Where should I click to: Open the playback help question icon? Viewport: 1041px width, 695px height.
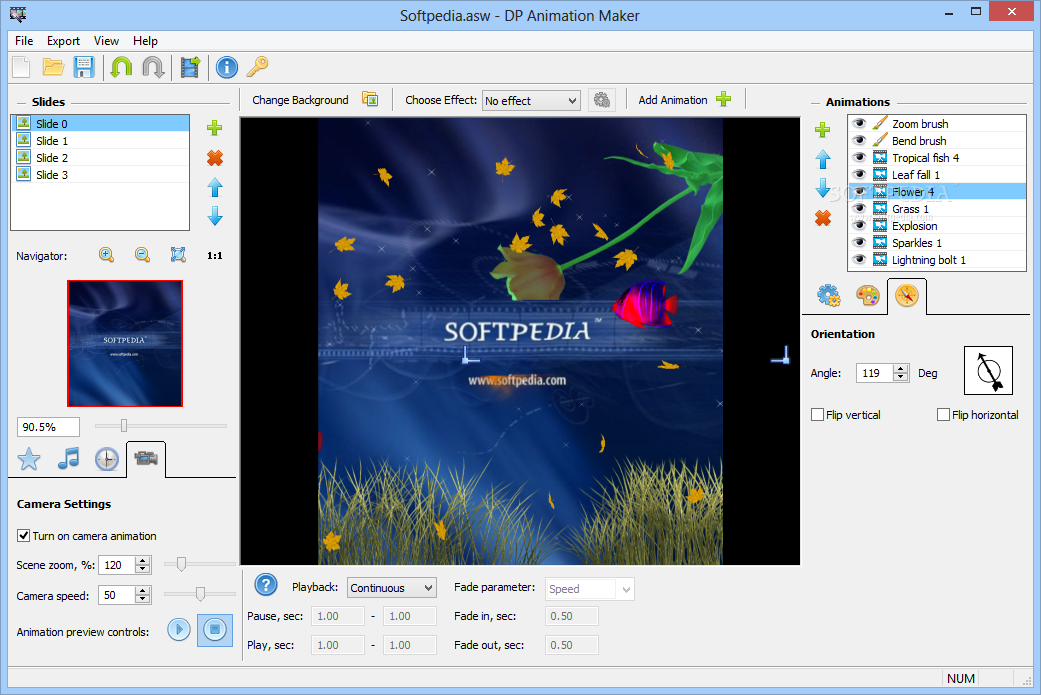pos(266,585)
